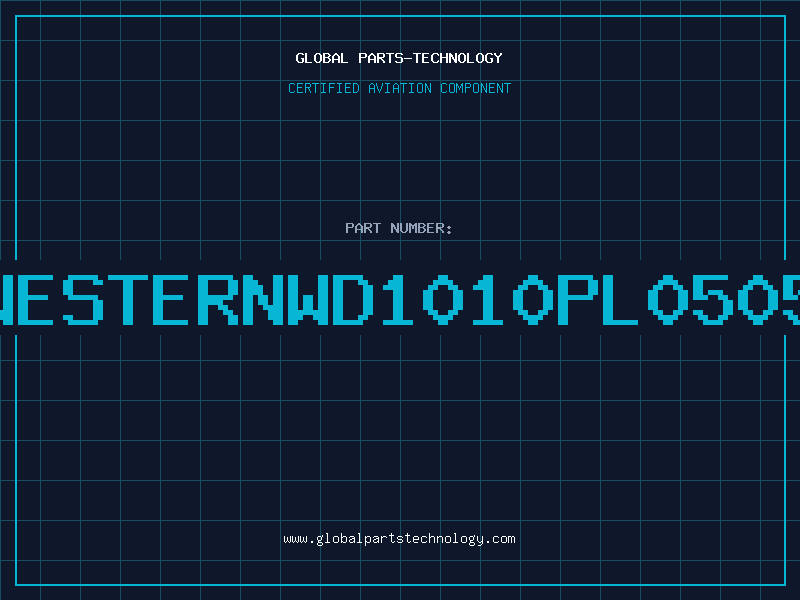Open the www.globalpartstechnology.com link

[x=399, y=539]
